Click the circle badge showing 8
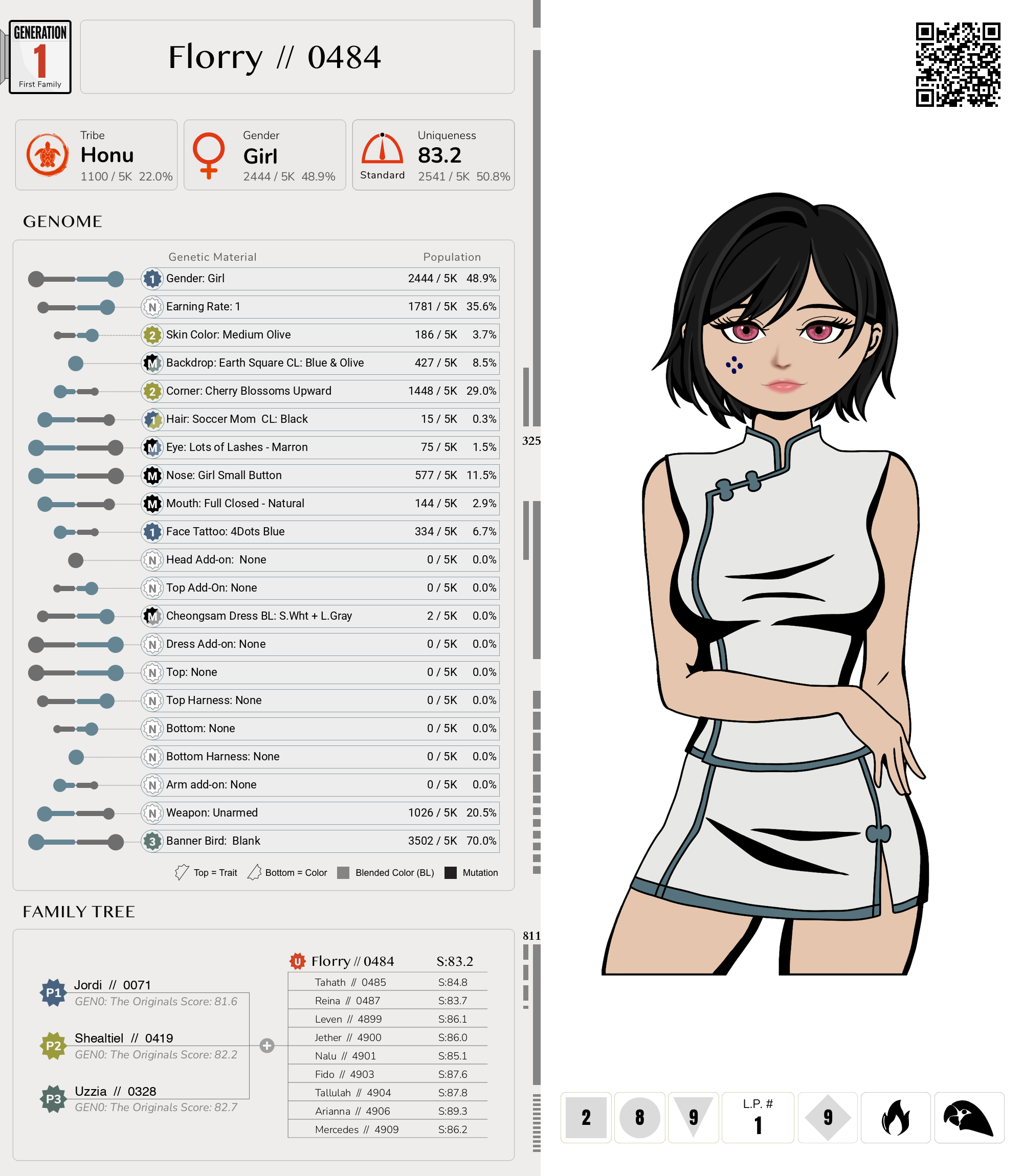This screenshot has height=1176, width=1023. tap(639, 1117)
